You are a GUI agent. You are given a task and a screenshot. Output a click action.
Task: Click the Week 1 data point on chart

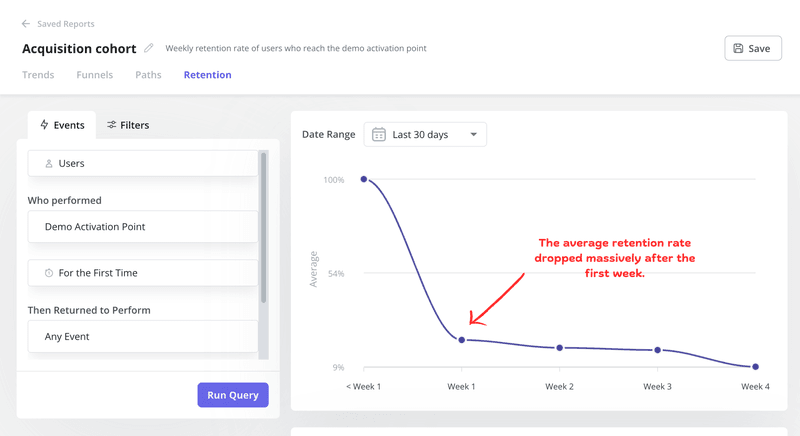(462, 340)
